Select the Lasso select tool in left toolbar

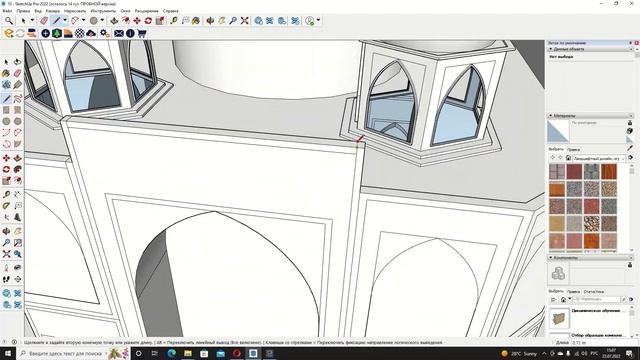click(x=18, y=62)
